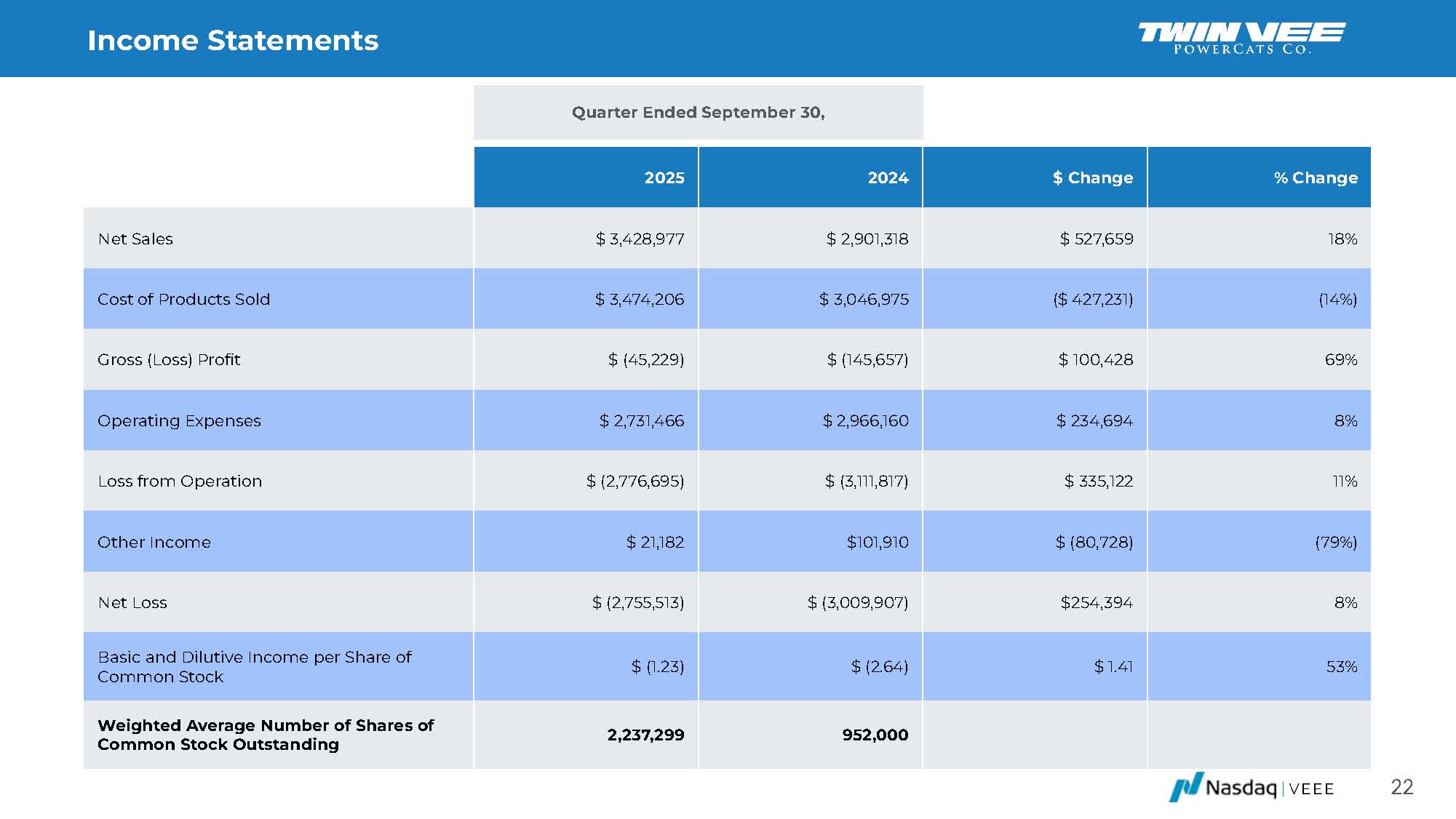Image resolution: width=1456 pixels, height=819 pixels.
Task: Select the Income Statements title
Action: (233, 40)
